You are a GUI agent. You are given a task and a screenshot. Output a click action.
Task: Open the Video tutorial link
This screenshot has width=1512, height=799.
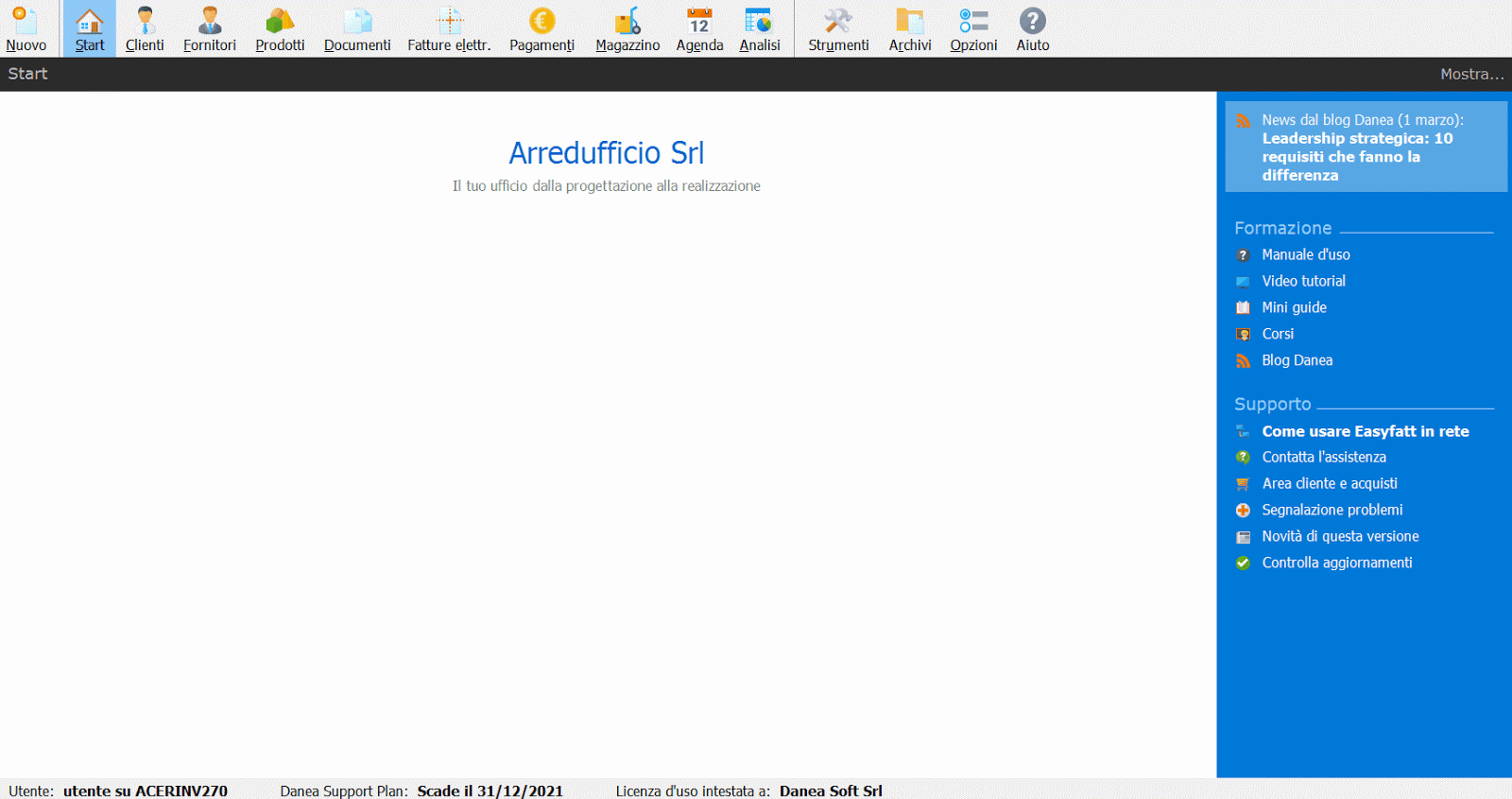point(1304,282)
